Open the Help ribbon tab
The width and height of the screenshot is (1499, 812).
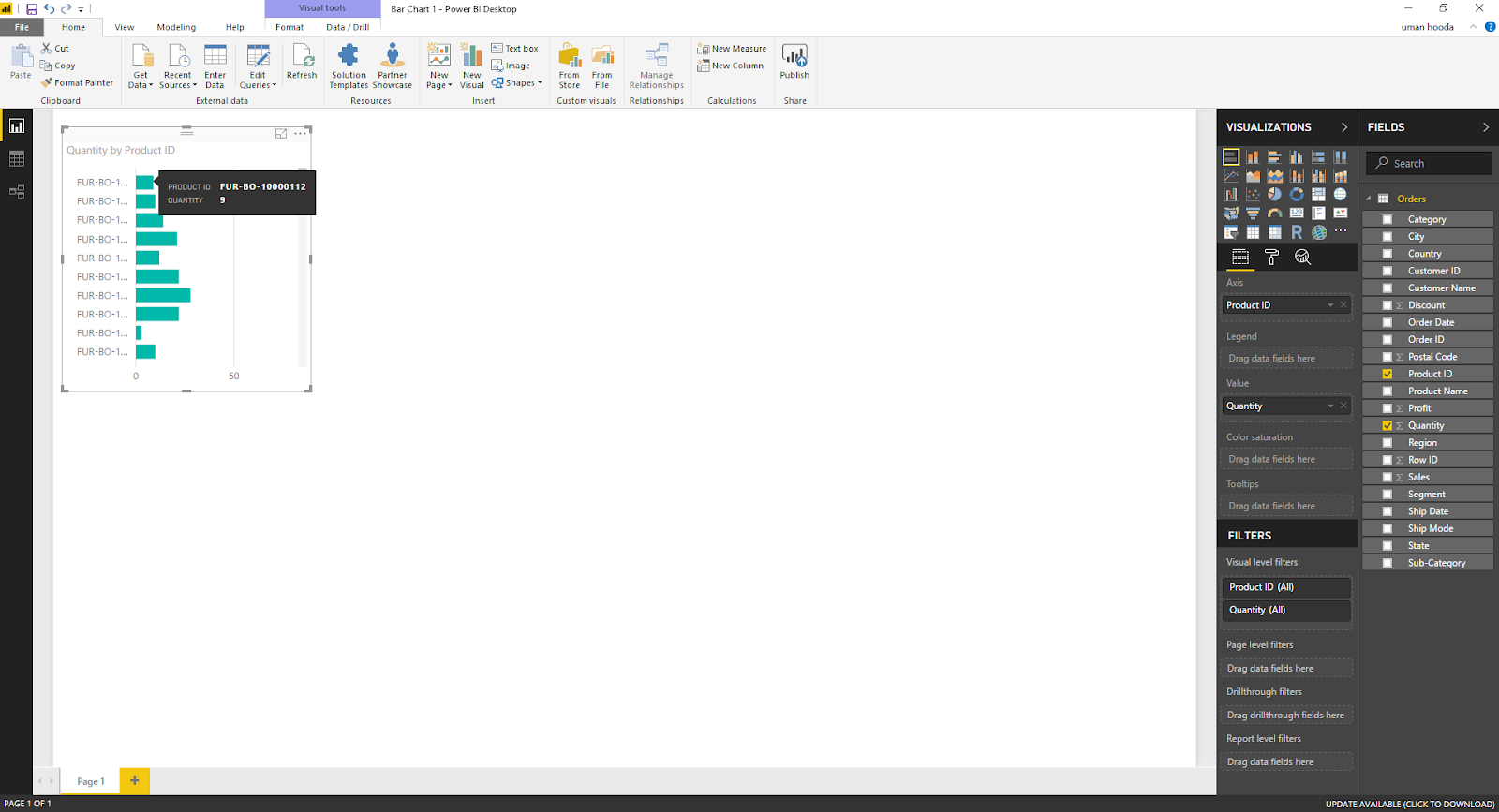235,27
